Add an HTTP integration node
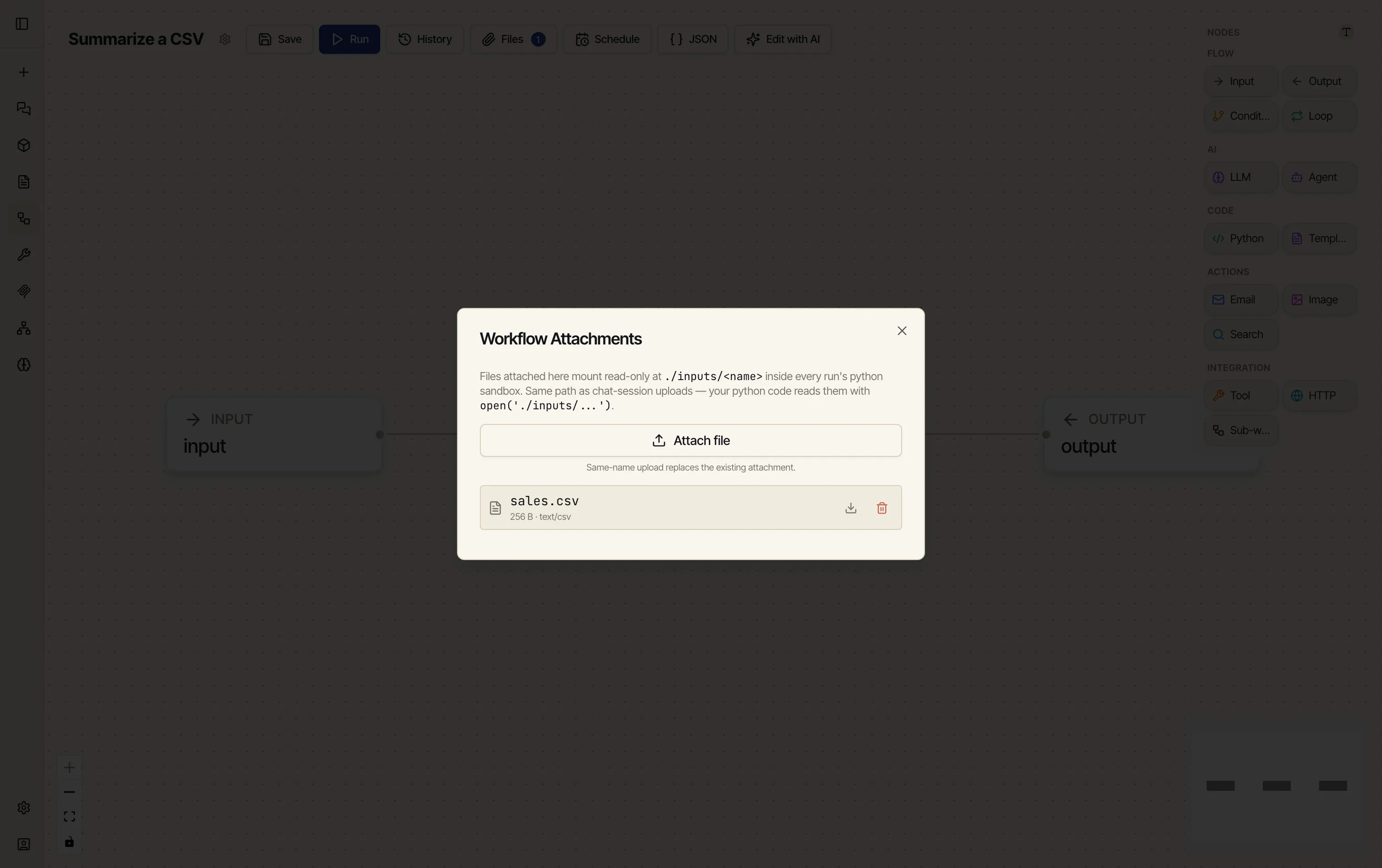 point(1319,396)
